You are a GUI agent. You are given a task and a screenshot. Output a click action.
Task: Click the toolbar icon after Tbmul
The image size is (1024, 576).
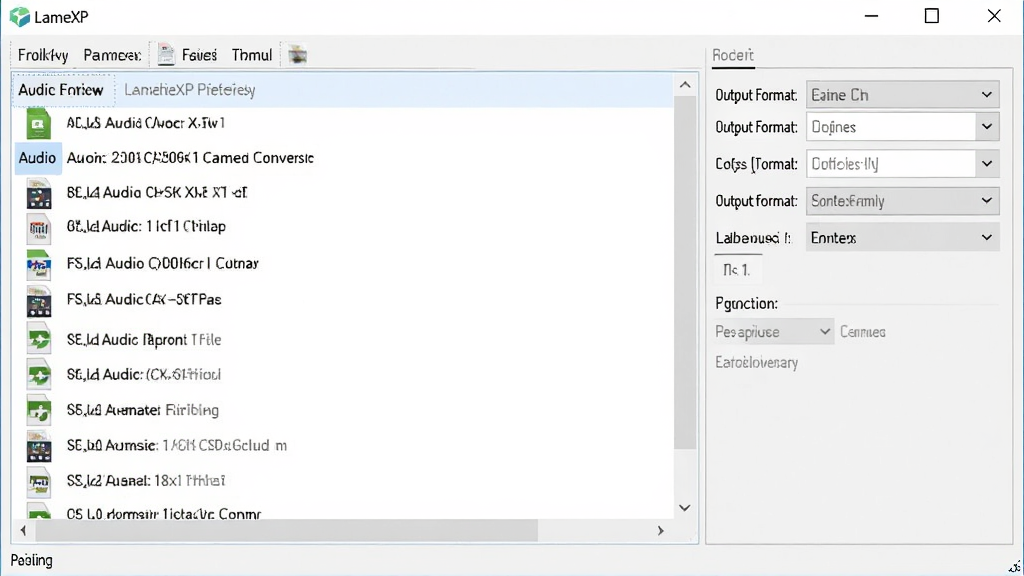298,55
